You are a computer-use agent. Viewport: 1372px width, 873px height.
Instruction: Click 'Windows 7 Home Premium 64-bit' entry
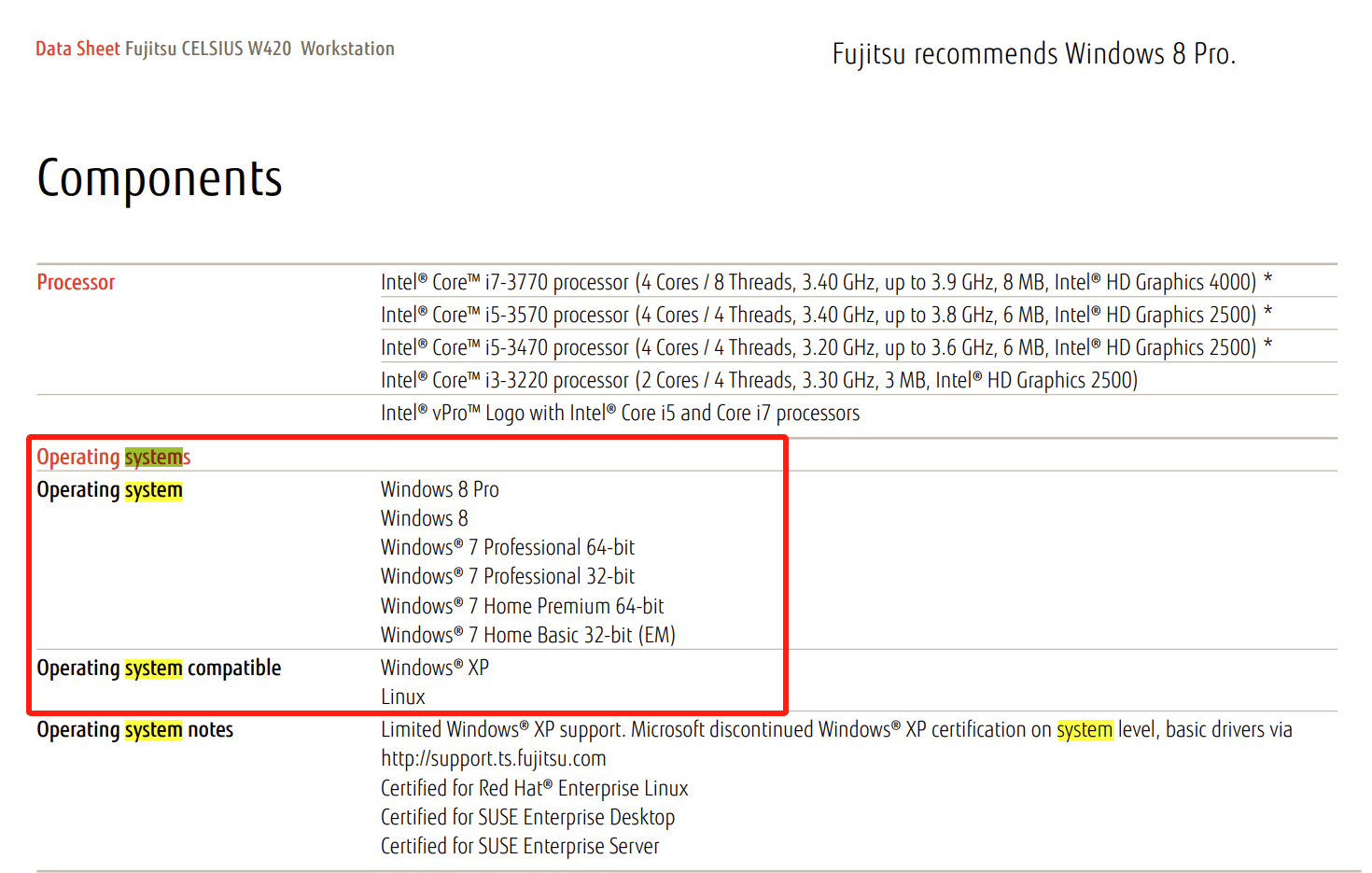(x=522, y=606)
